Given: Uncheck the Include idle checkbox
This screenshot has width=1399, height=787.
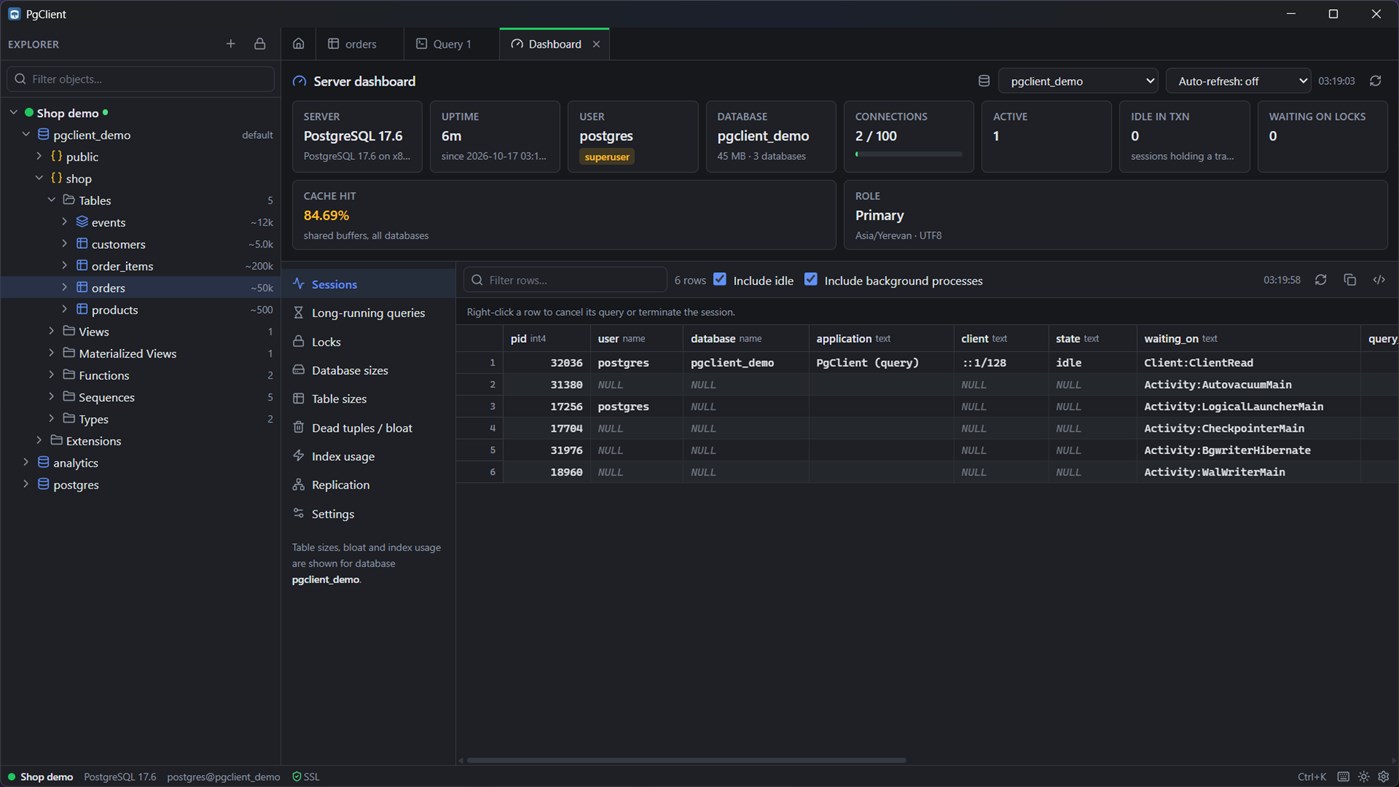Looking at the screenshot, I should point(720,279).
